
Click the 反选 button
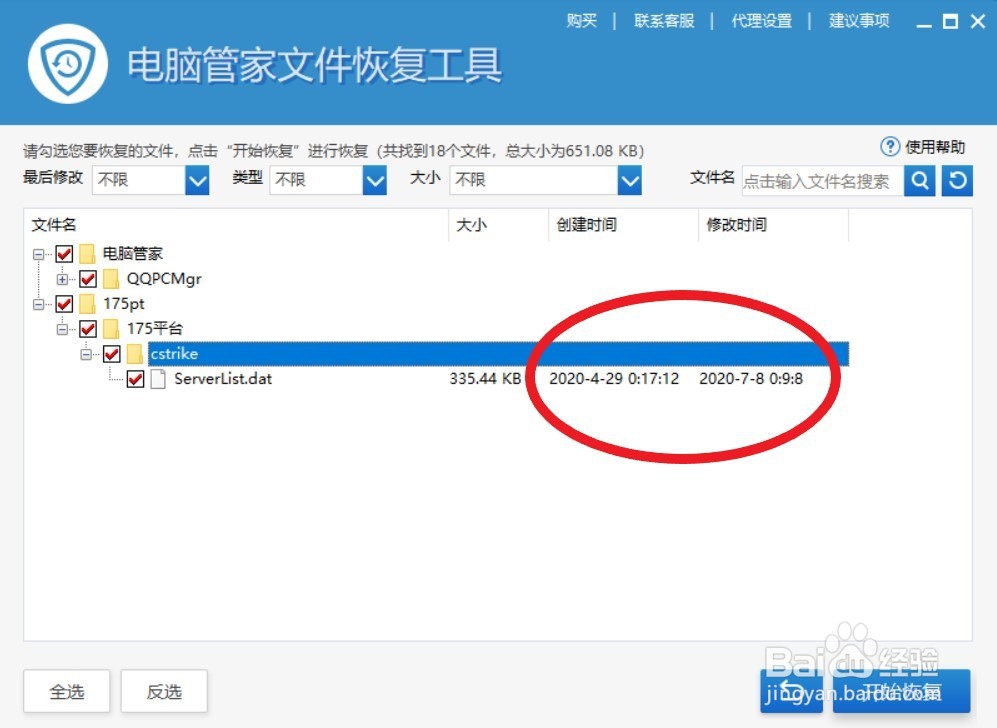(x=164, y=691)
